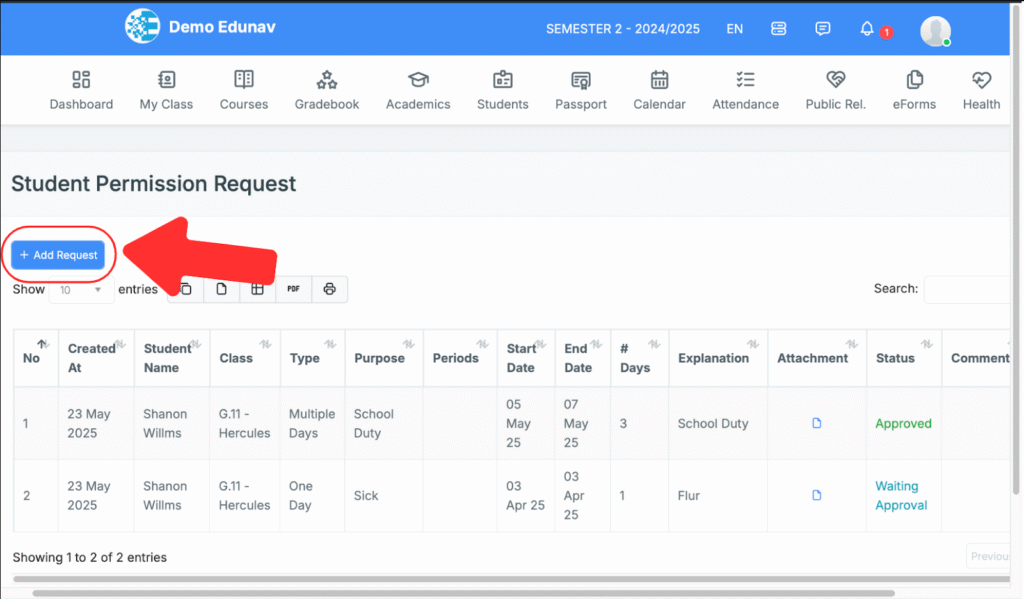Print the permission request table
Image resolution: width=1024 pixels, height=599 pixels.
330,289
